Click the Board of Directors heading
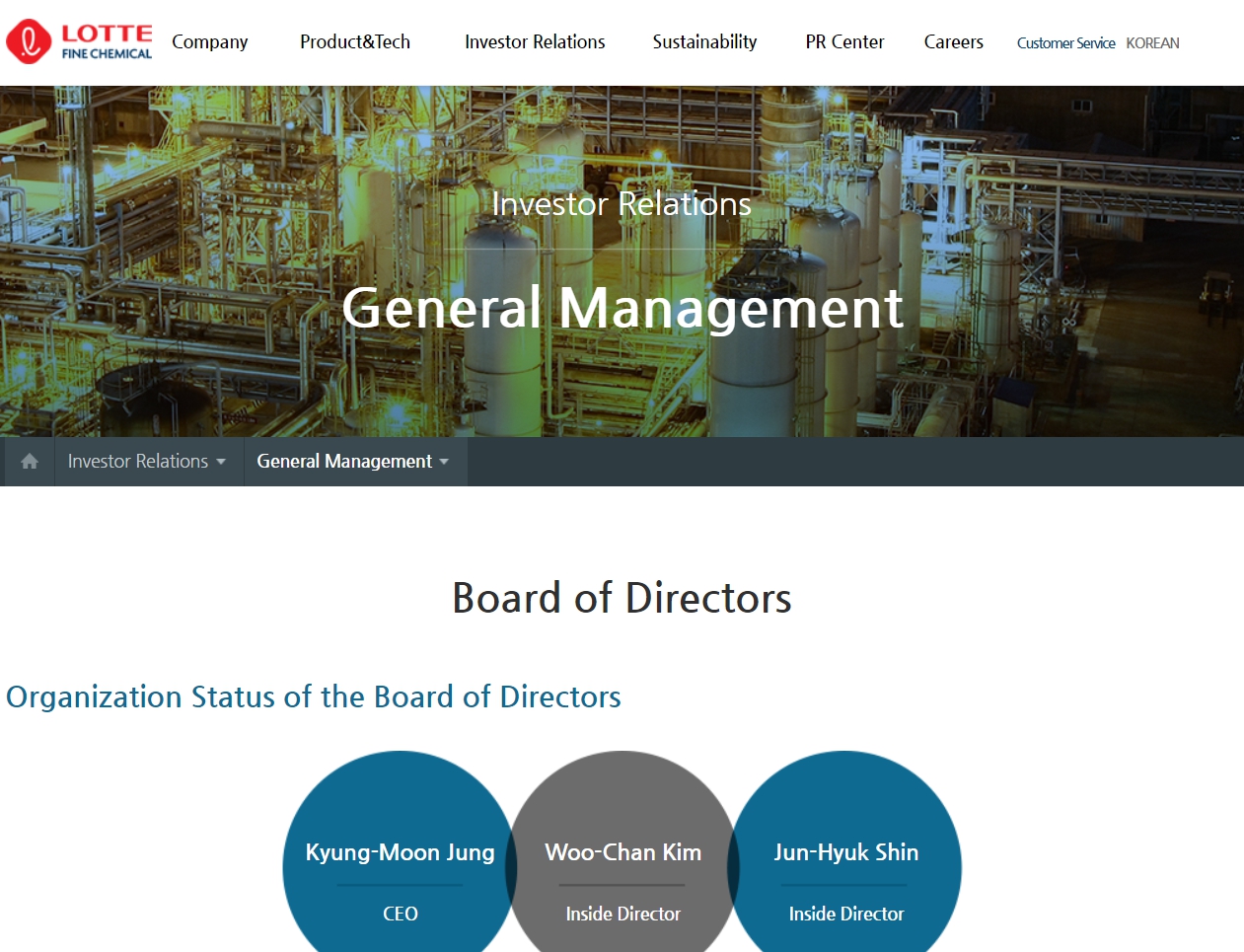 621,598
